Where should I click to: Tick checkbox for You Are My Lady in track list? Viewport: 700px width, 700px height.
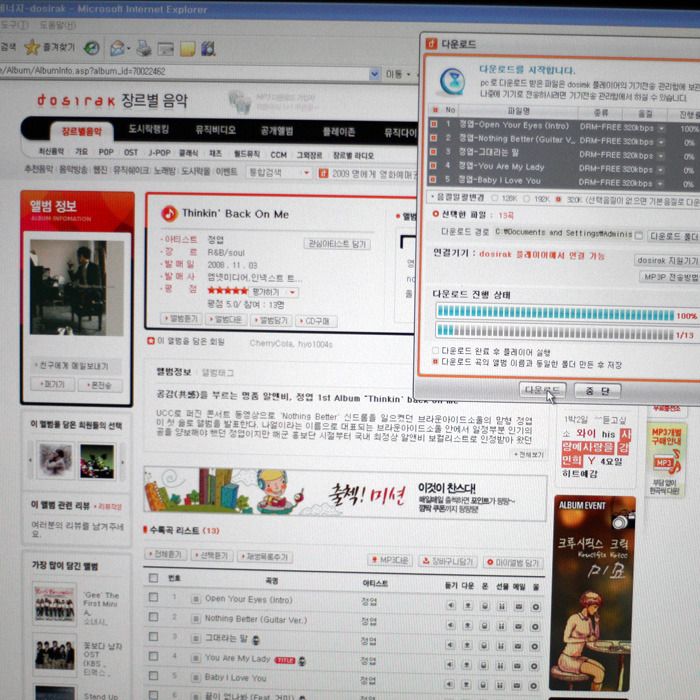coord(153,656)
